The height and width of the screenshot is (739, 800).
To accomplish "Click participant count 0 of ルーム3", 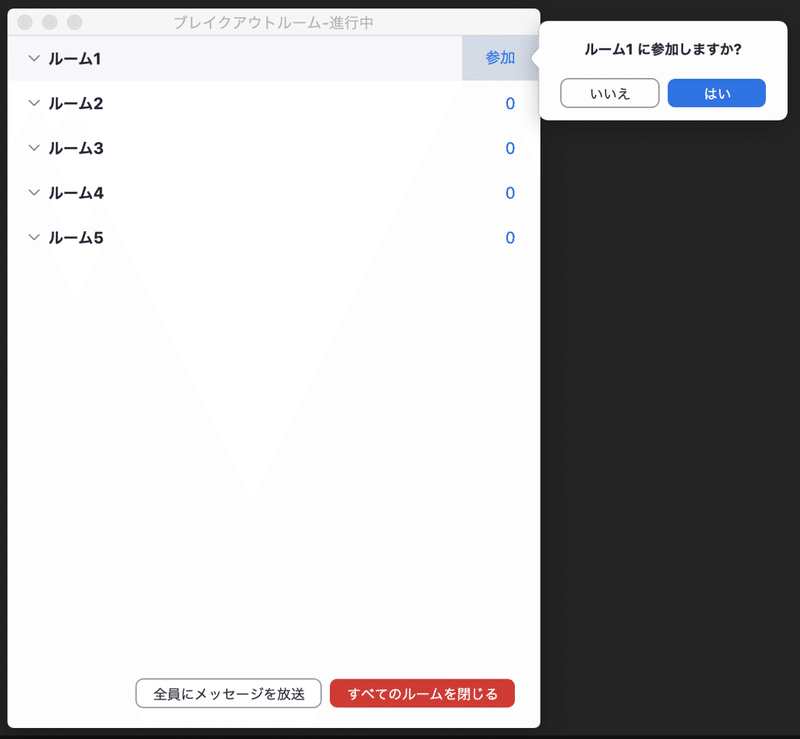I will click(510, 148).
